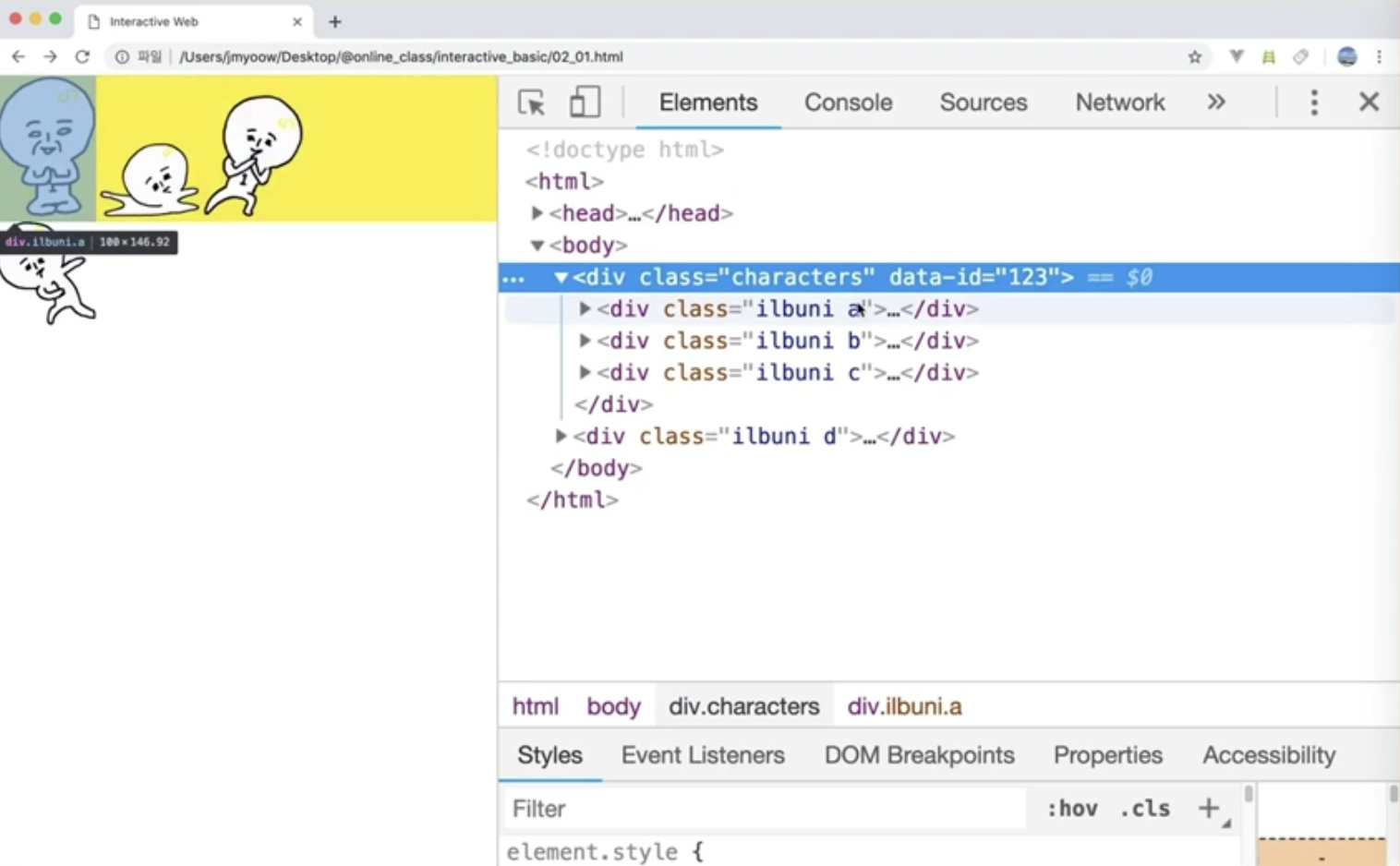Open more DevTools tabs chevron
Viewport: 1400px width, 866px height.
(x=1216, y=102)
